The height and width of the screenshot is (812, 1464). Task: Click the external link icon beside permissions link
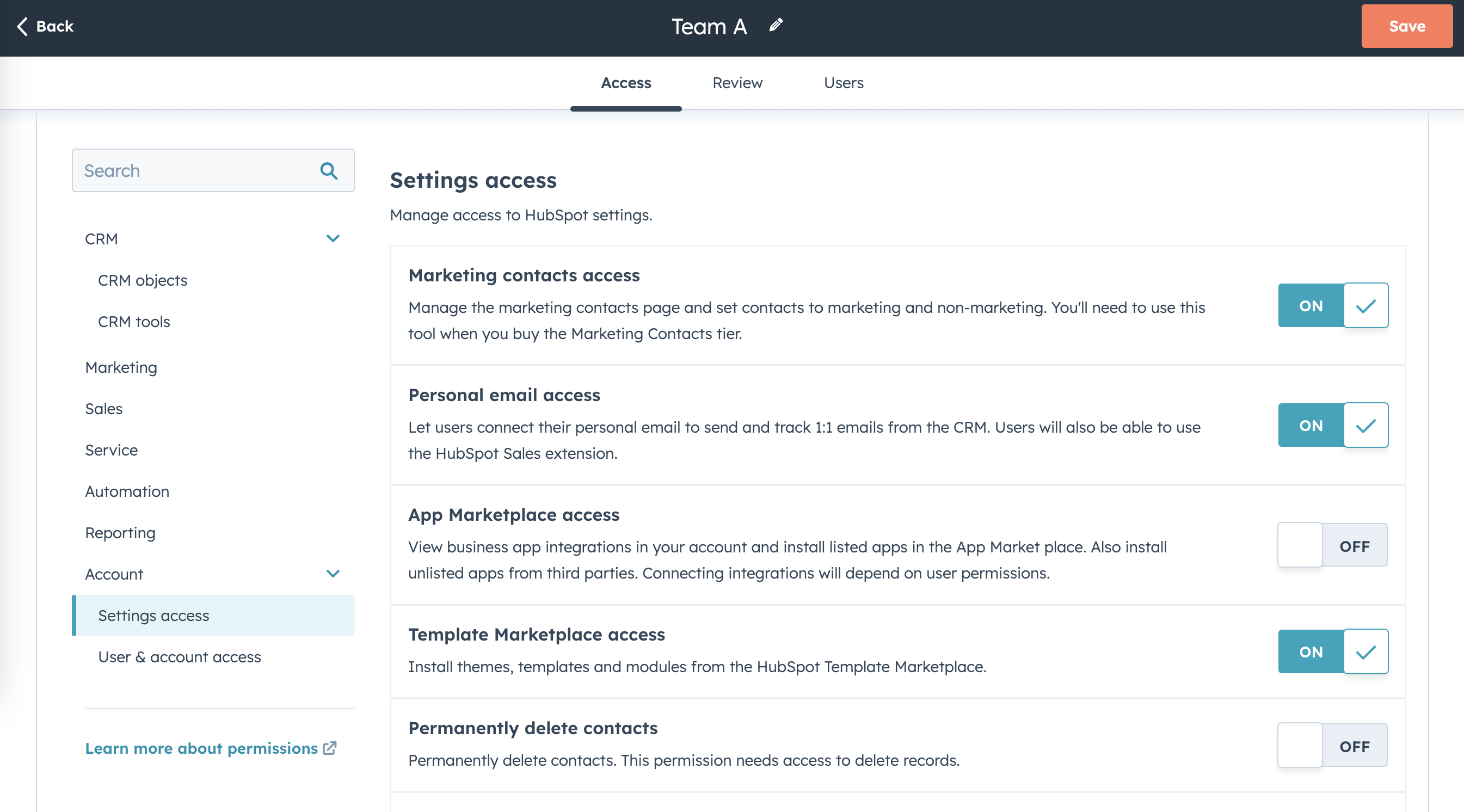tap(330, 748)
